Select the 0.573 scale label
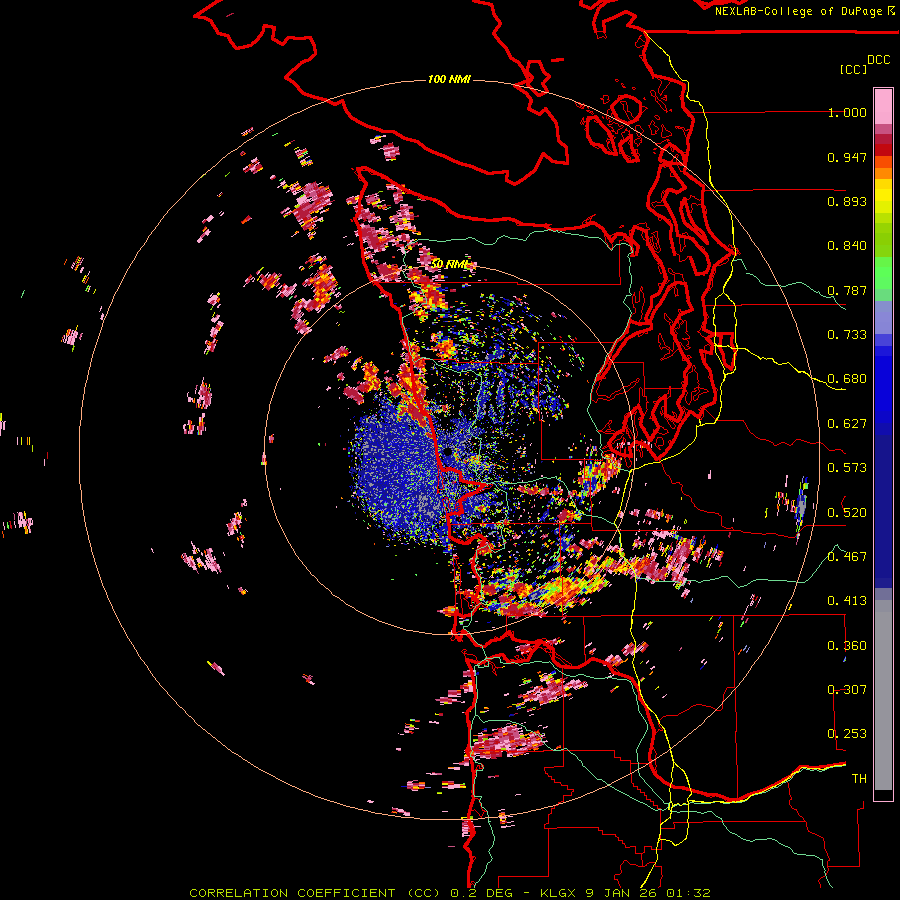Viewport: 900px width, 900px height. [x=847, y=468]
